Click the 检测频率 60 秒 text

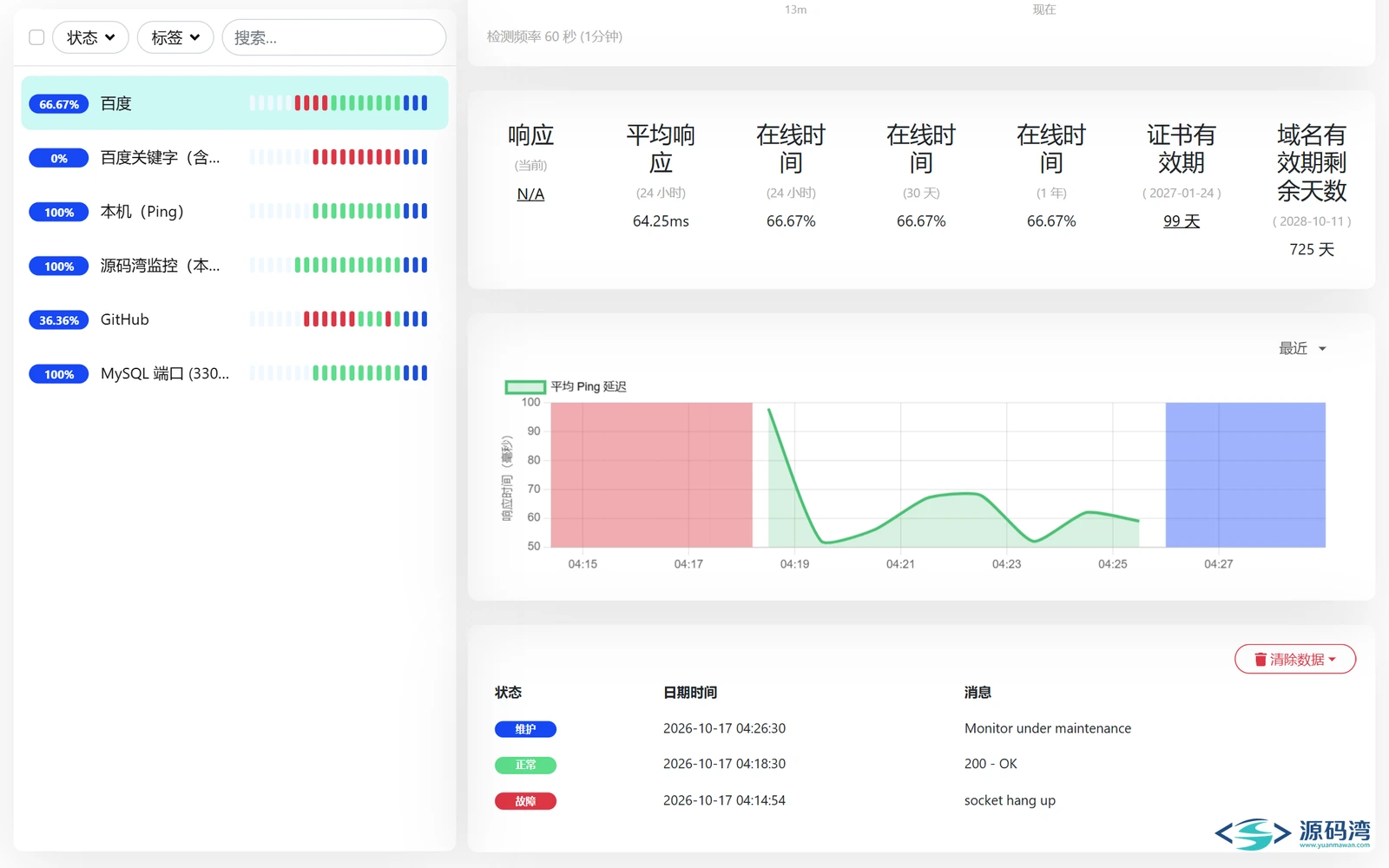[555, 36]
